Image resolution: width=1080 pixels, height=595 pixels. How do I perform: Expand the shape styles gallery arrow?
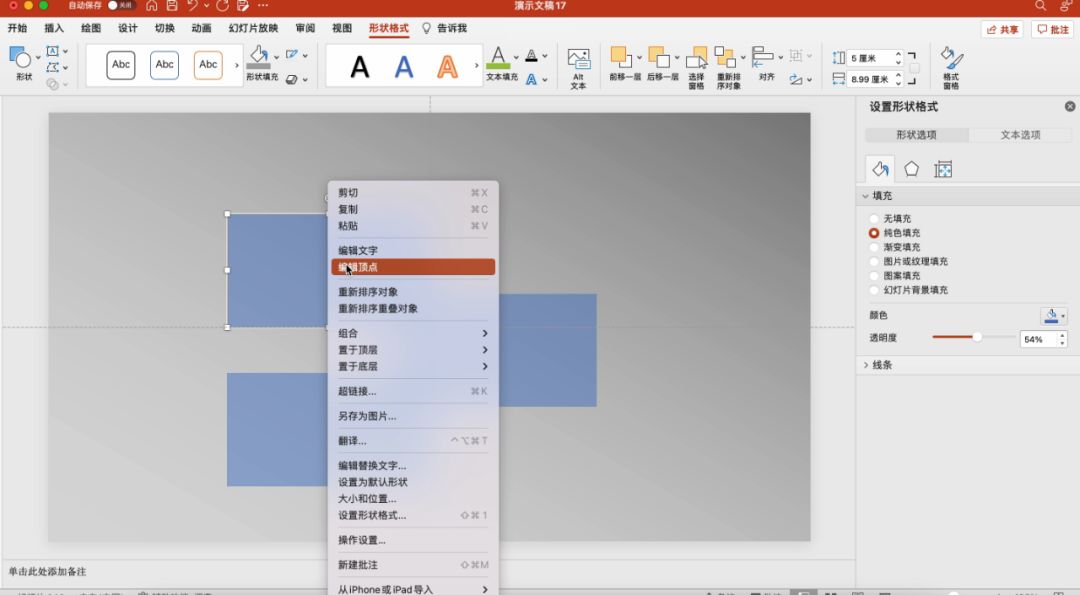point(236,65)
